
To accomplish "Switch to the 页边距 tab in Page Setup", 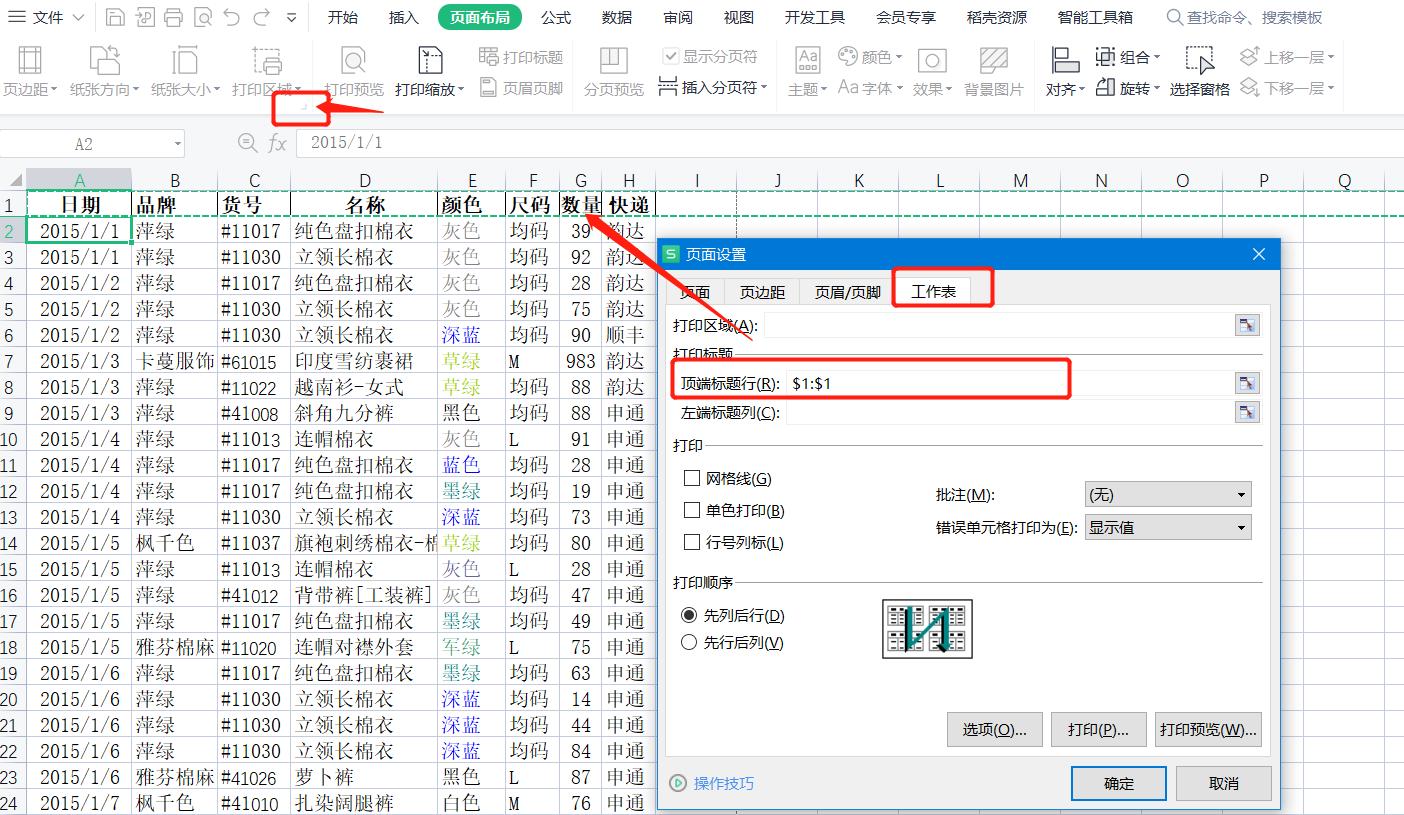I will tap(763, 289).
